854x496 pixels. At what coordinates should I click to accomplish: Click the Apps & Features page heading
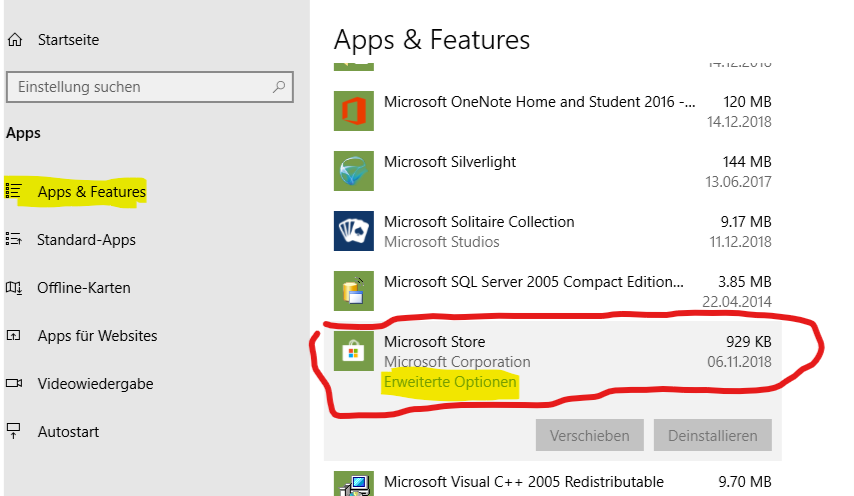431,40
